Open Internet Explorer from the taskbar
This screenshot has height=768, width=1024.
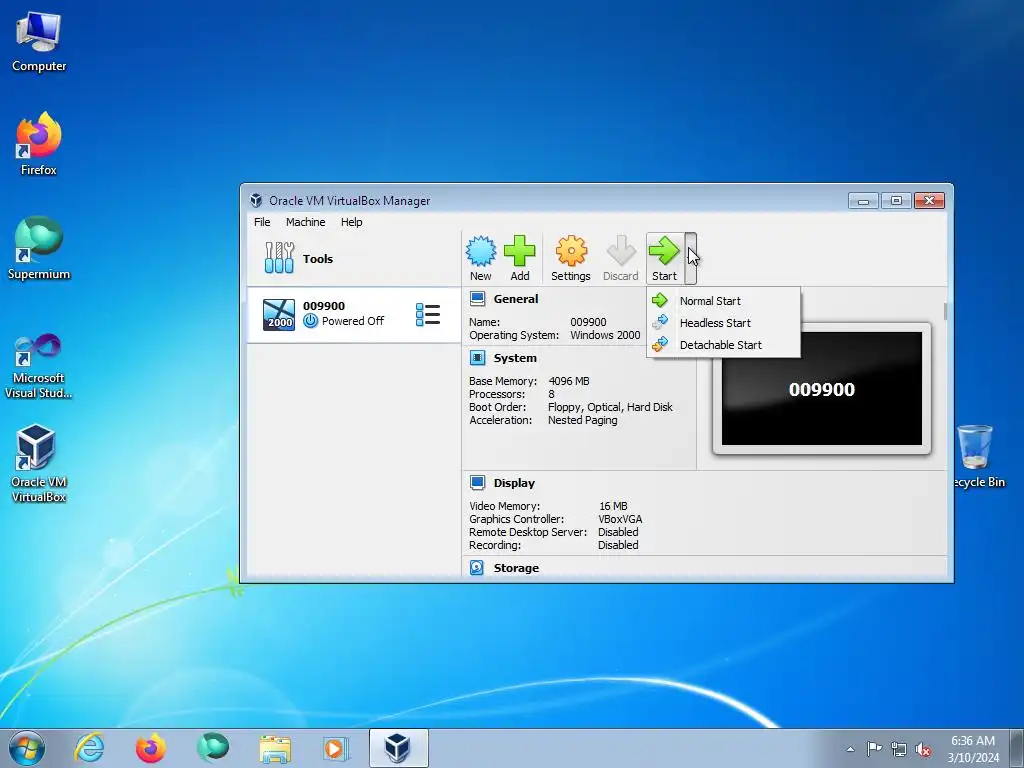89,748
